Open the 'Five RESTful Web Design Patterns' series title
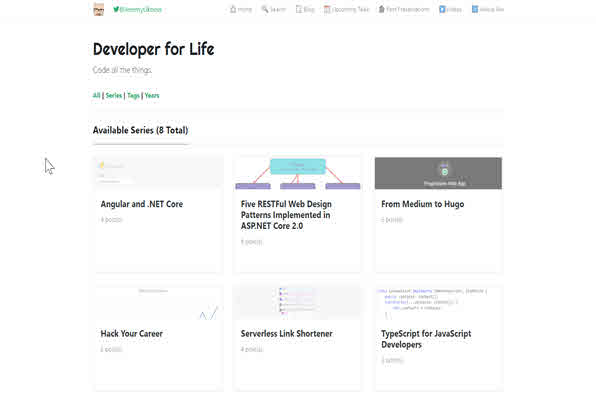 click(286, 215)
